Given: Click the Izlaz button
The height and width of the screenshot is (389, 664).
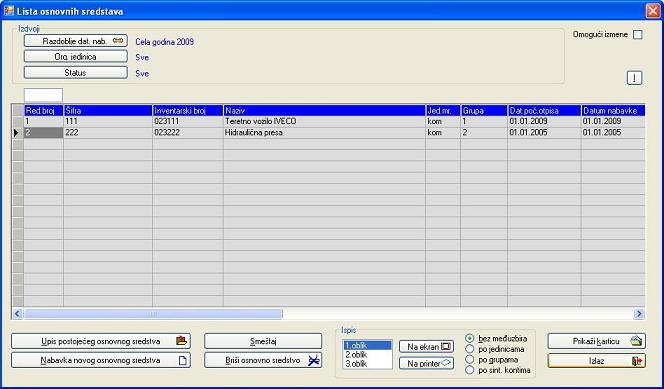Looking at the screenshot, I should 597,361.
